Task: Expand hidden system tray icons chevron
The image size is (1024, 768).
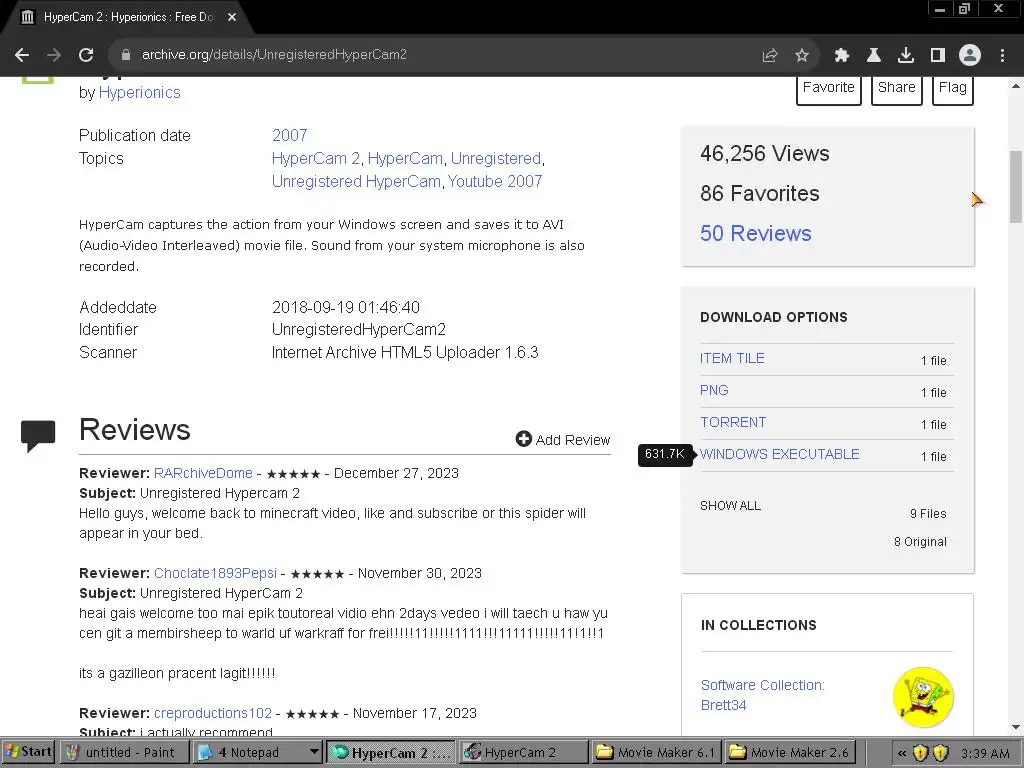Action: [x=902, y=753]
